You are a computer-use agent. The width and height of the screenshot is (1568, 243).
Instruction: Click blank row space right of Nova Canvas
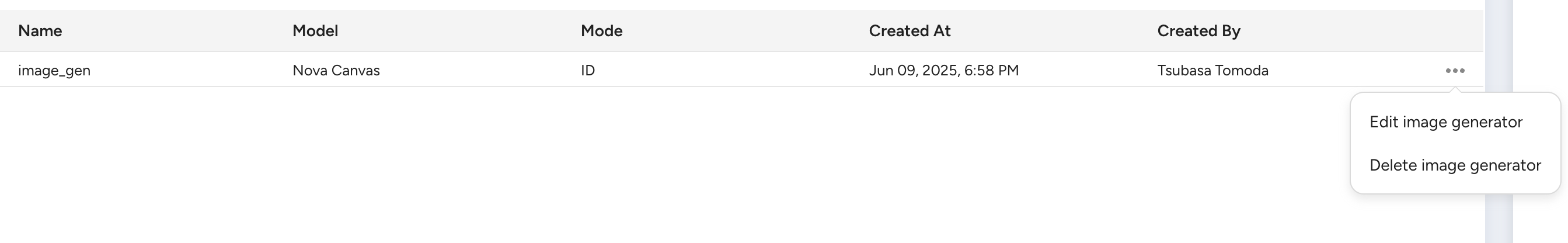(475, 71)
